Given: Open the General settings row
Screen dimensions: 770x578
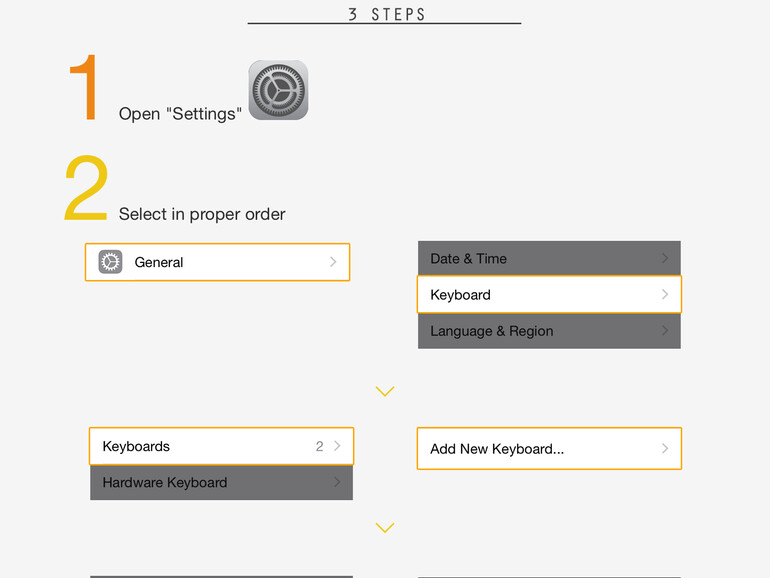Looking at the screenshot, I should (x=217, y=262).
